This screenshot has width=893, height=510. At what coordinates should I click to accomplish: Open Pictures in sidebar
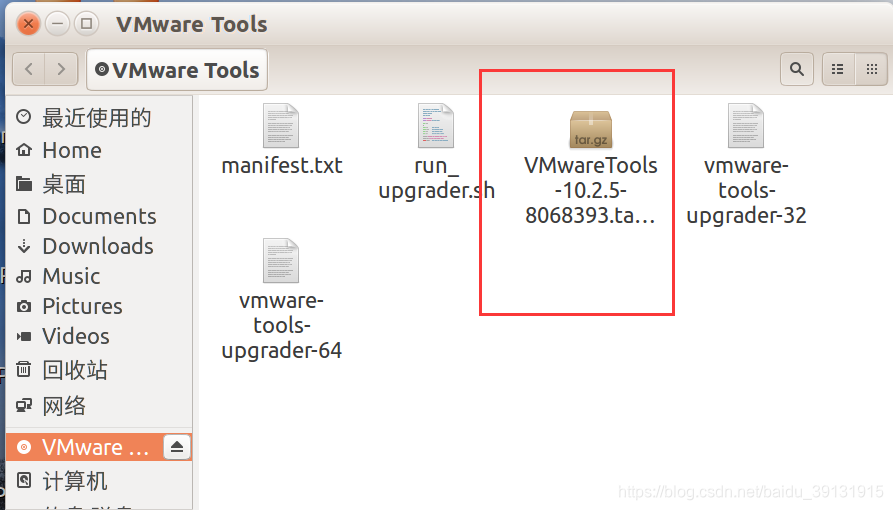99,307
